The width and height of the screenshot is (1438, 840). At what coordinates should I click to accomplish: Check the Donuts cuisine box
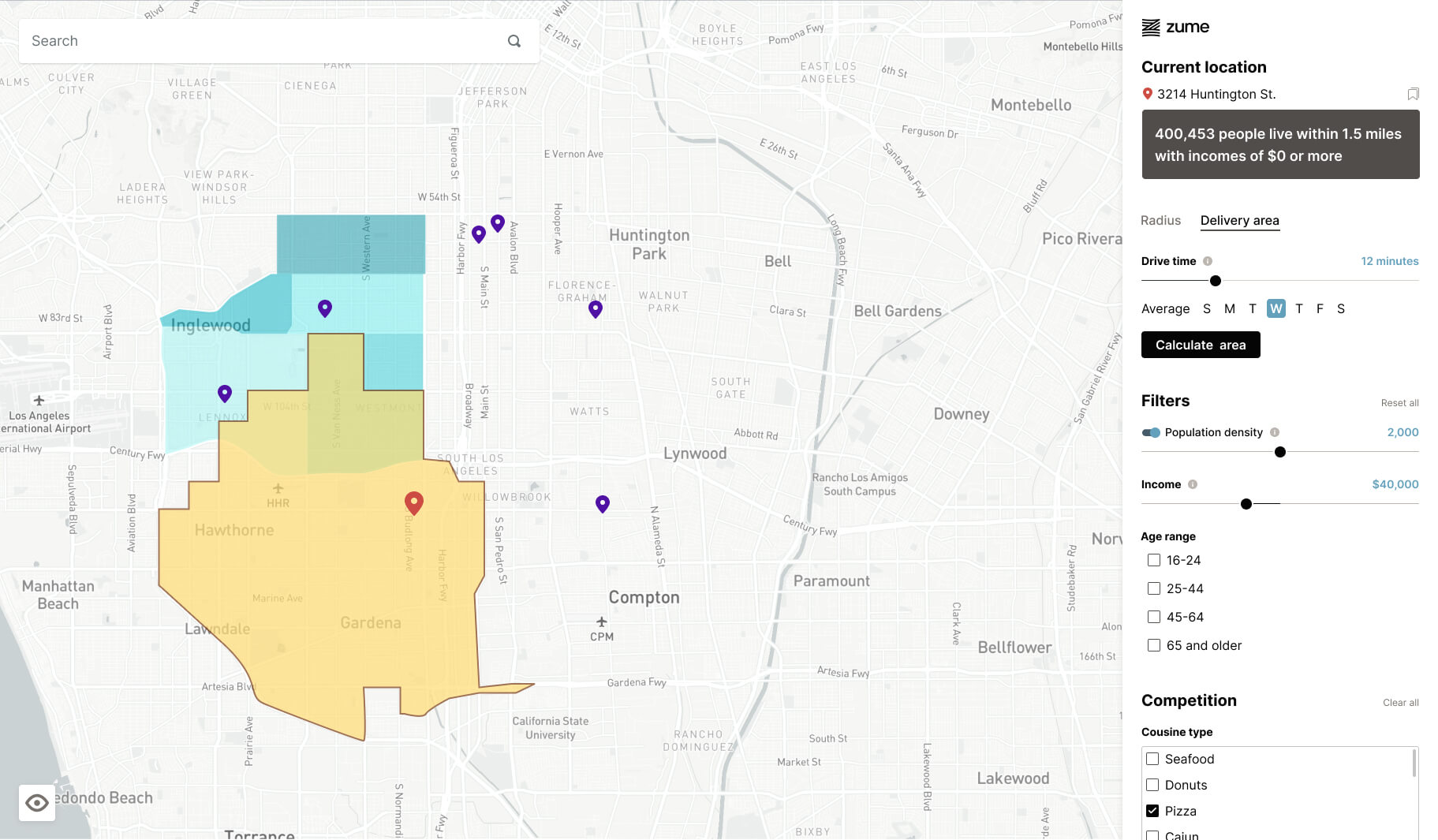click(1152, 785)
